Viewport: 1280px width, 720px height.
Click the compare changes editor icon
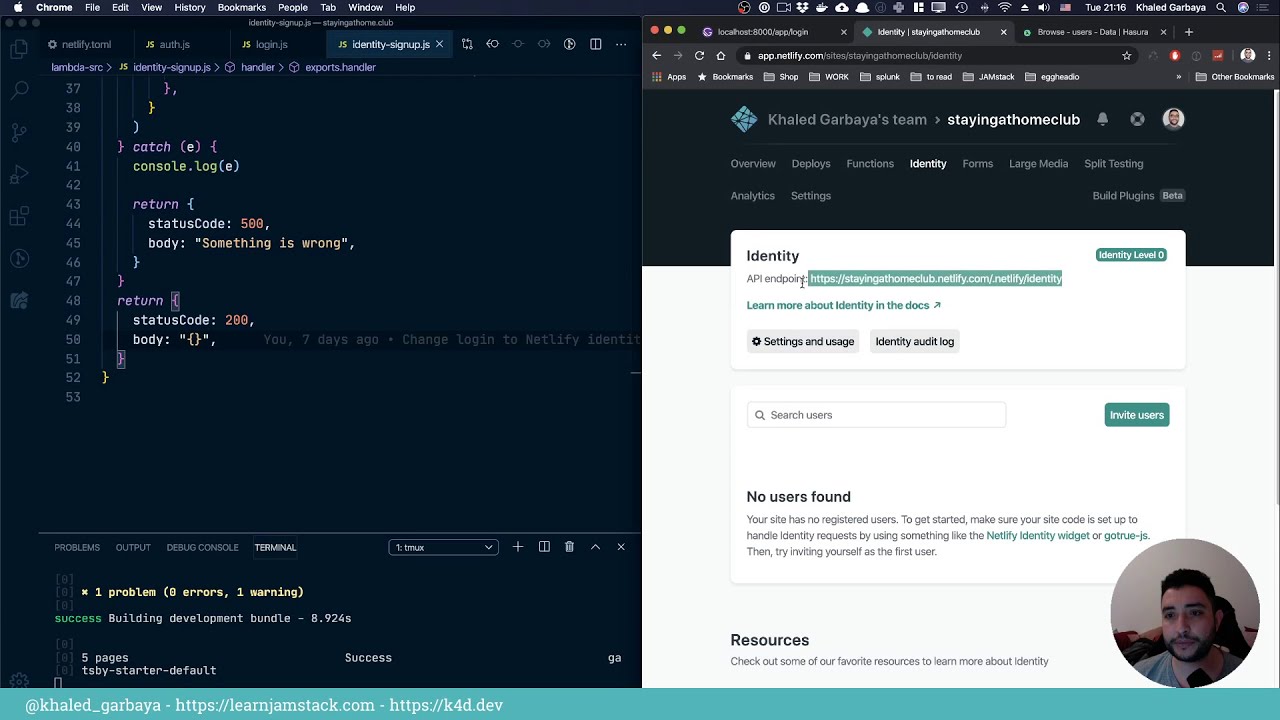click(x=467, y=44)
